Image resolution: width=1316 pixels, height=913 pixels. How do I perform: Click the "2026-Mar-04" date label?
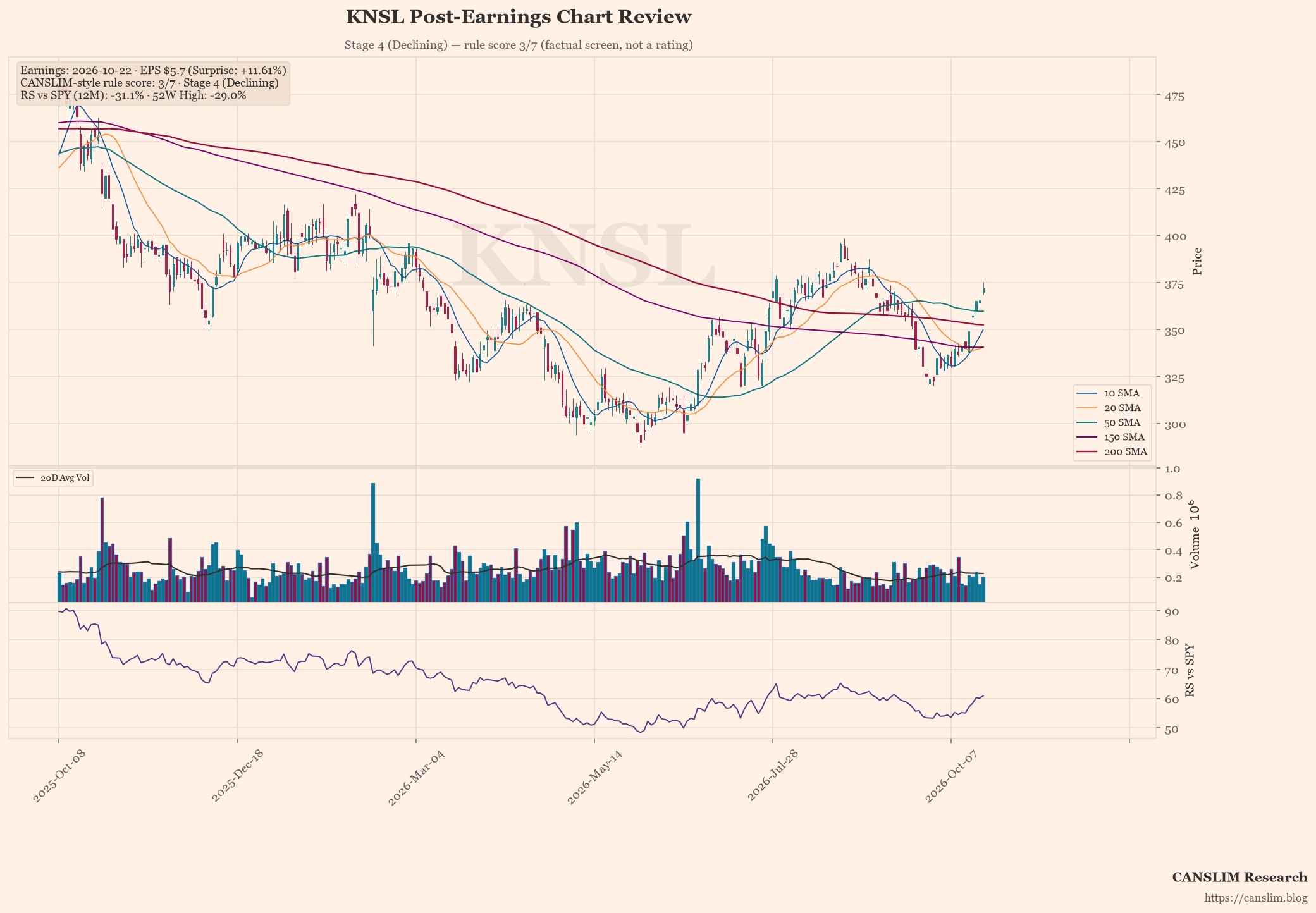click(x=415, y=778)
